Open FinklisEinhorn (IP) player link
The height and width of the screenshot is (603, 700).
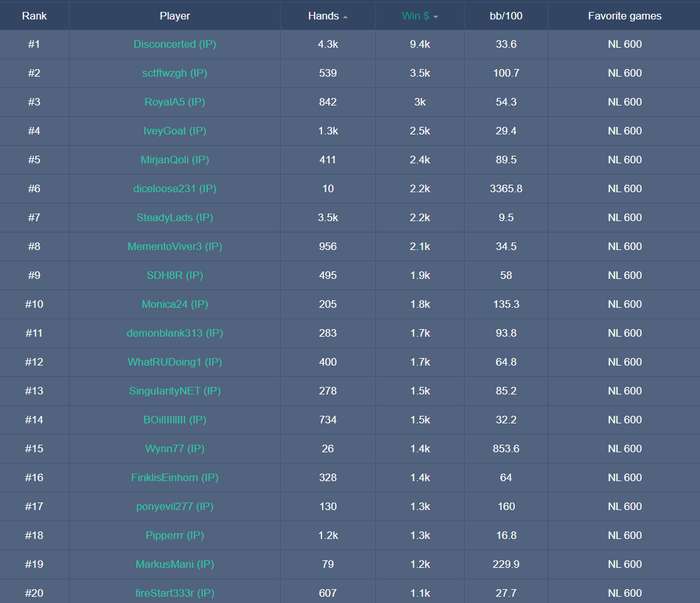point(175,478)
